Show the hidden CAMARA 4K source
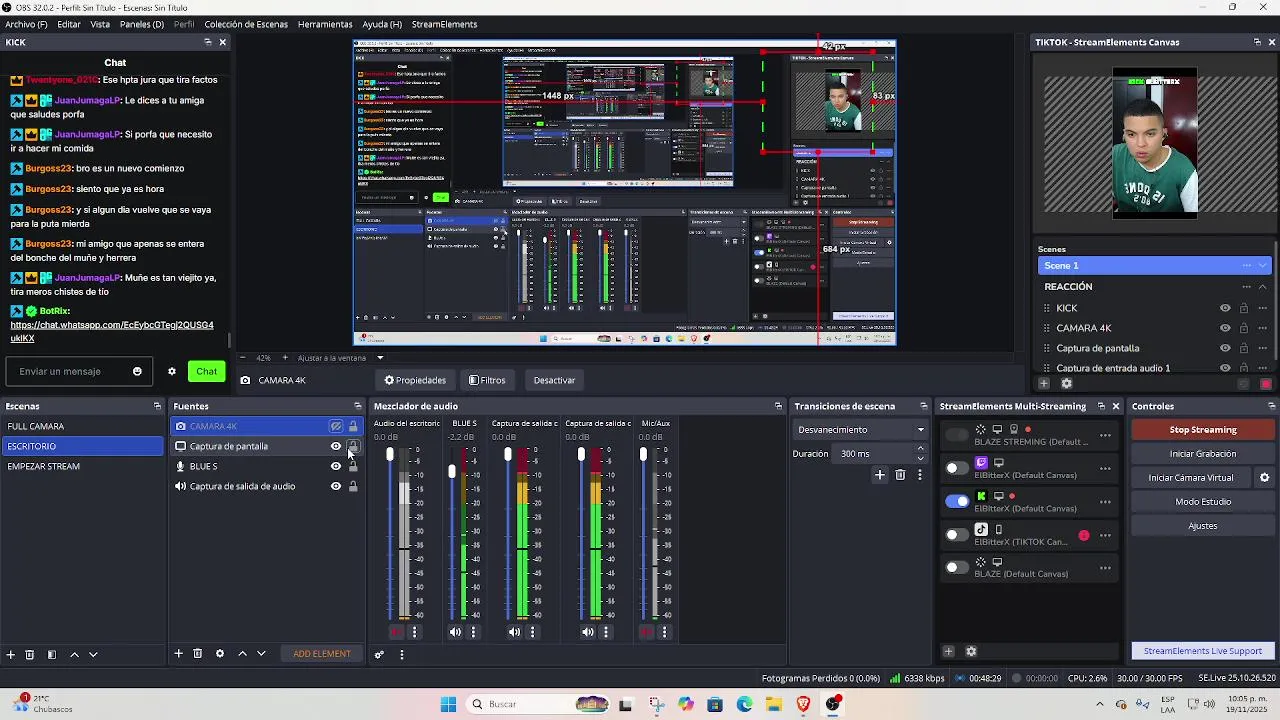The height and width of the screenshot is (720, 1280). [336, 426]
